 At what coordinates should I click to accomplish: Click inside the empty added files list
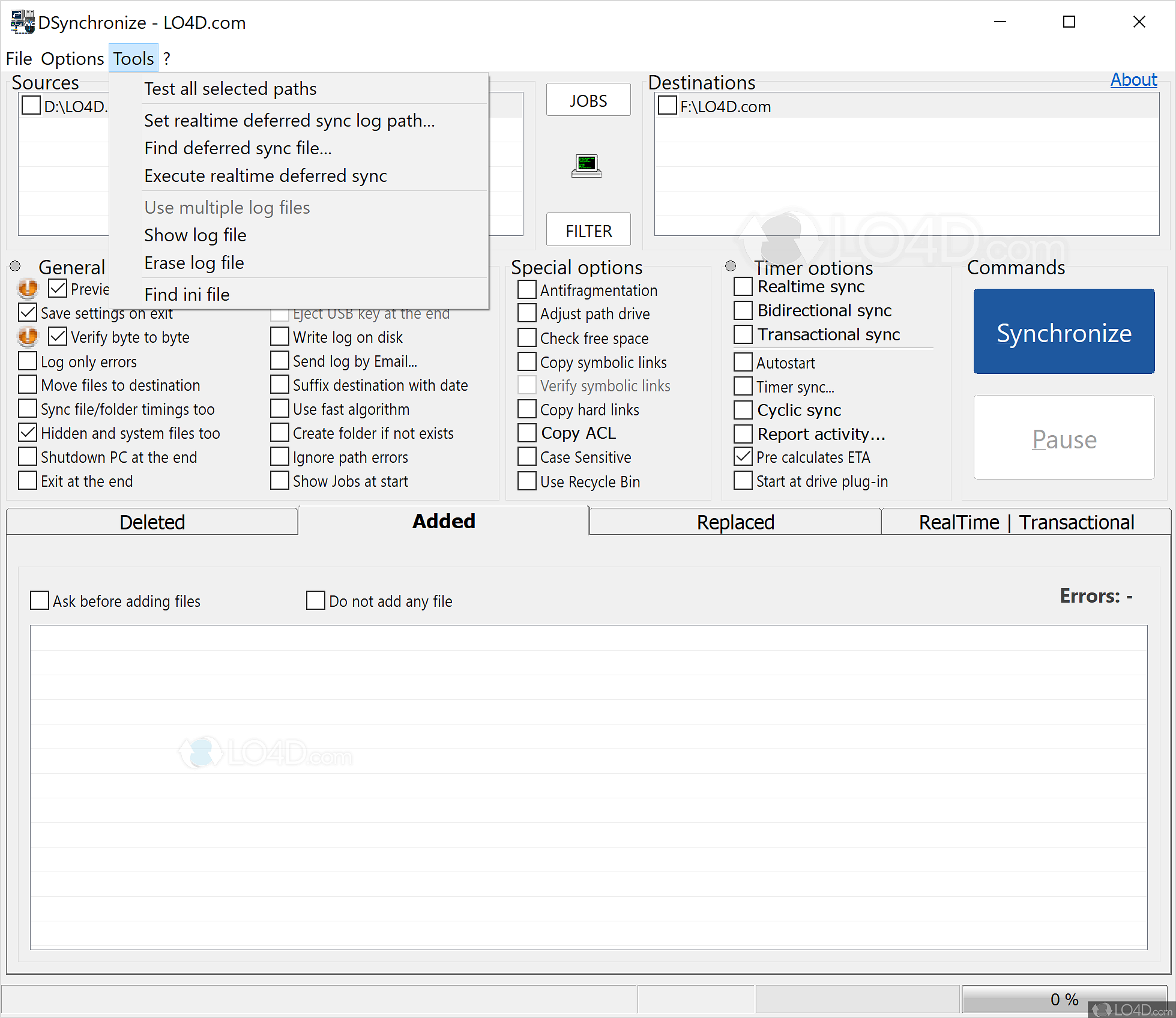pyautogui.click(x=588, y=786)
